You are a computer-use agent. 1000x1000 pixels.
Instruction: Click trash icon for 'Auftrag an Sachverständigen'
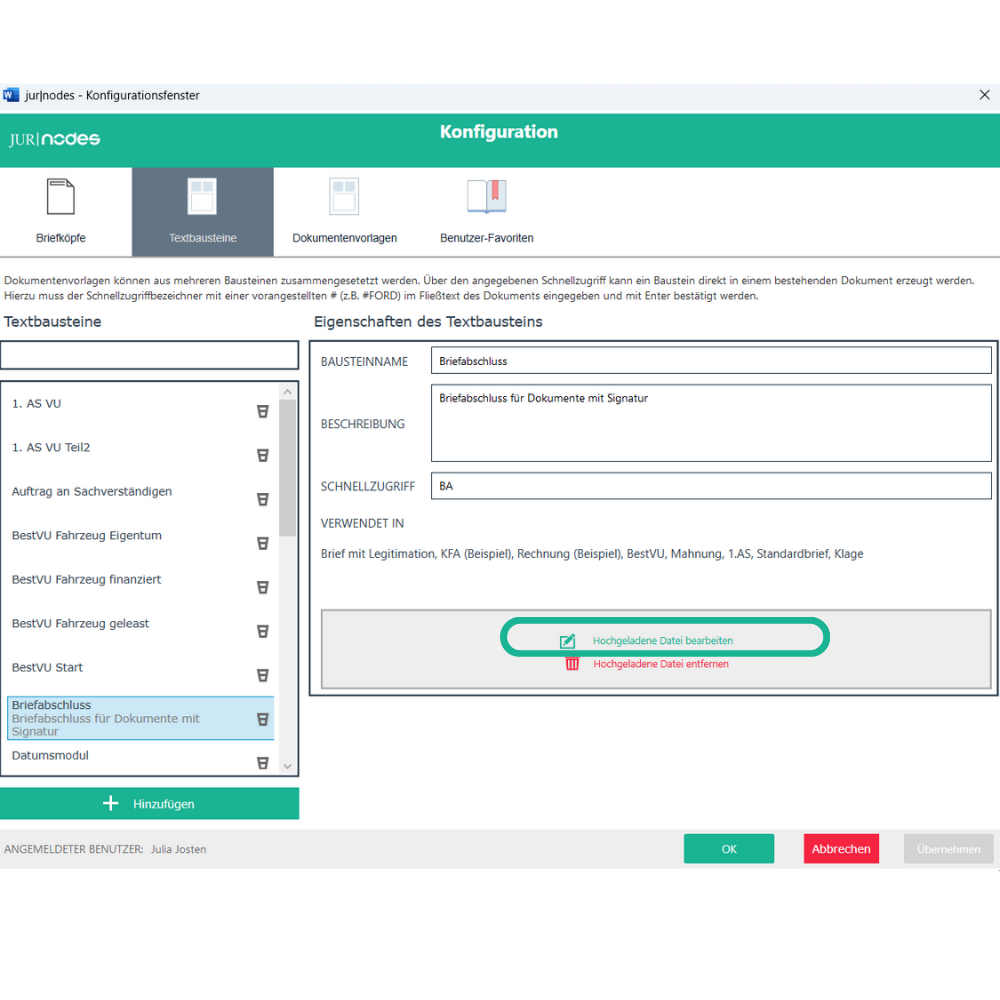tap(263, 499)
